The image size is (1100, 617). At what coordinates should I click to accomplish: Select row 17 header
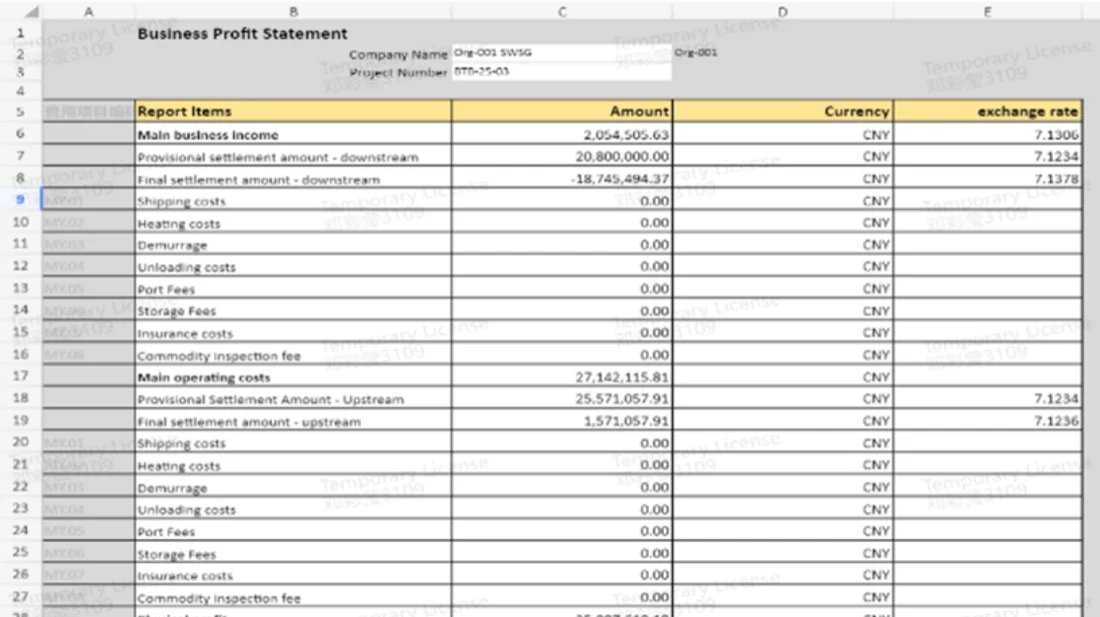(x=20, y=376)
